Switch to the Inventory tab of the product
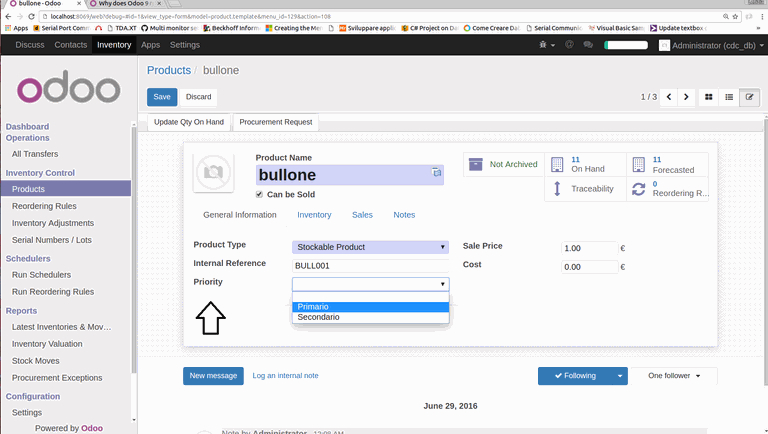The width and height of the screenshot is (768, 434). (x=314, y=215)
